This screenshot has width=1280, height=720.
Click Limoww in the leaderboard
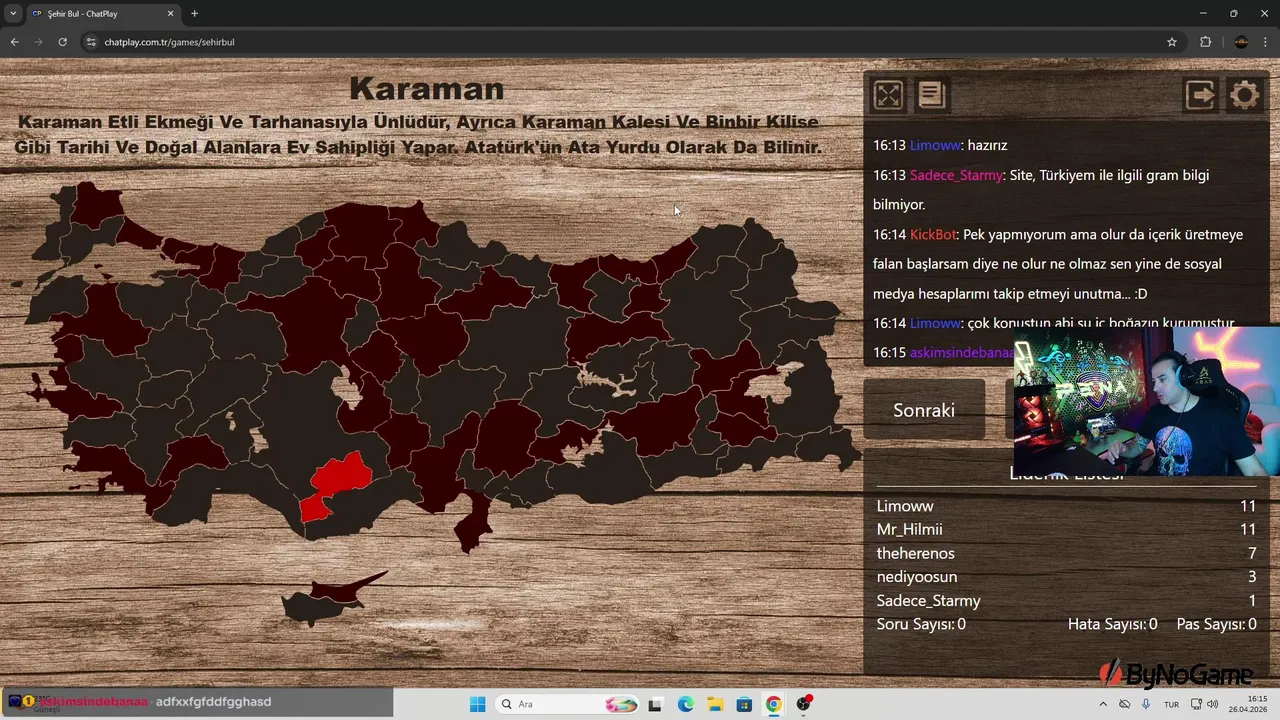coord(905,506)
